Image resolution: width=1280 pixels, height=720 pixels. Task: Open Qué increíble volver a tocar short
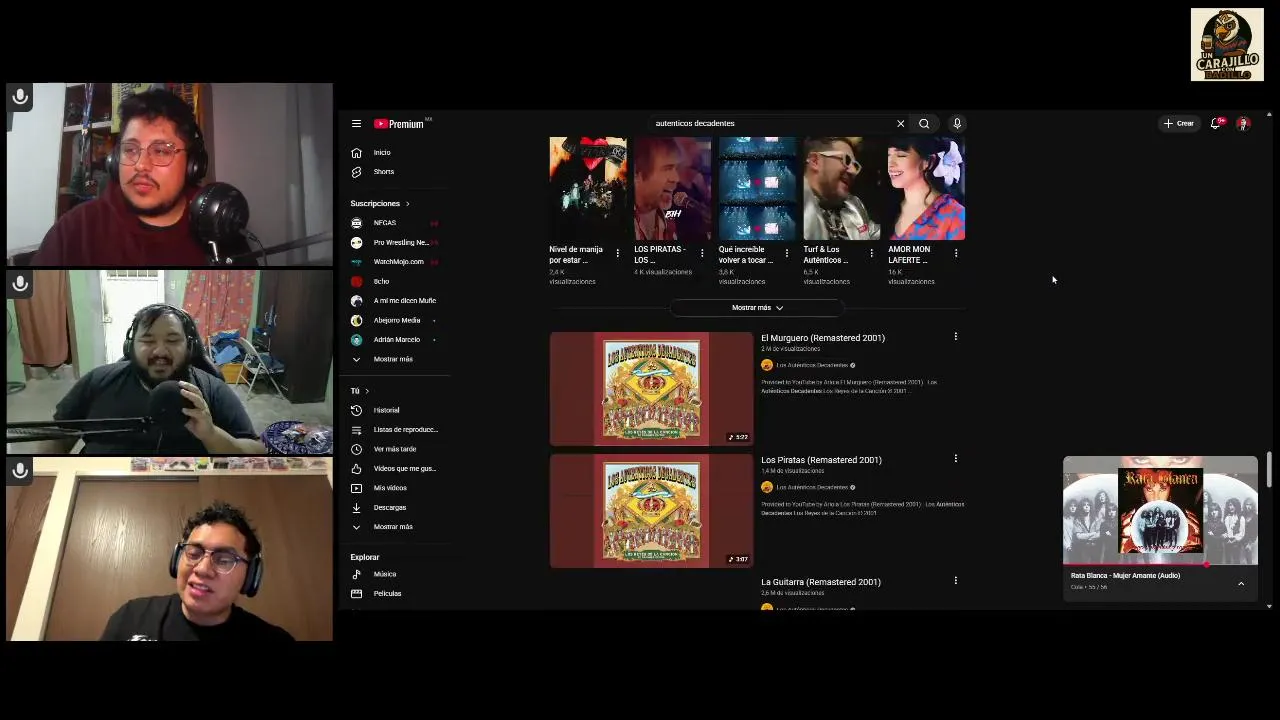point(757,188)
